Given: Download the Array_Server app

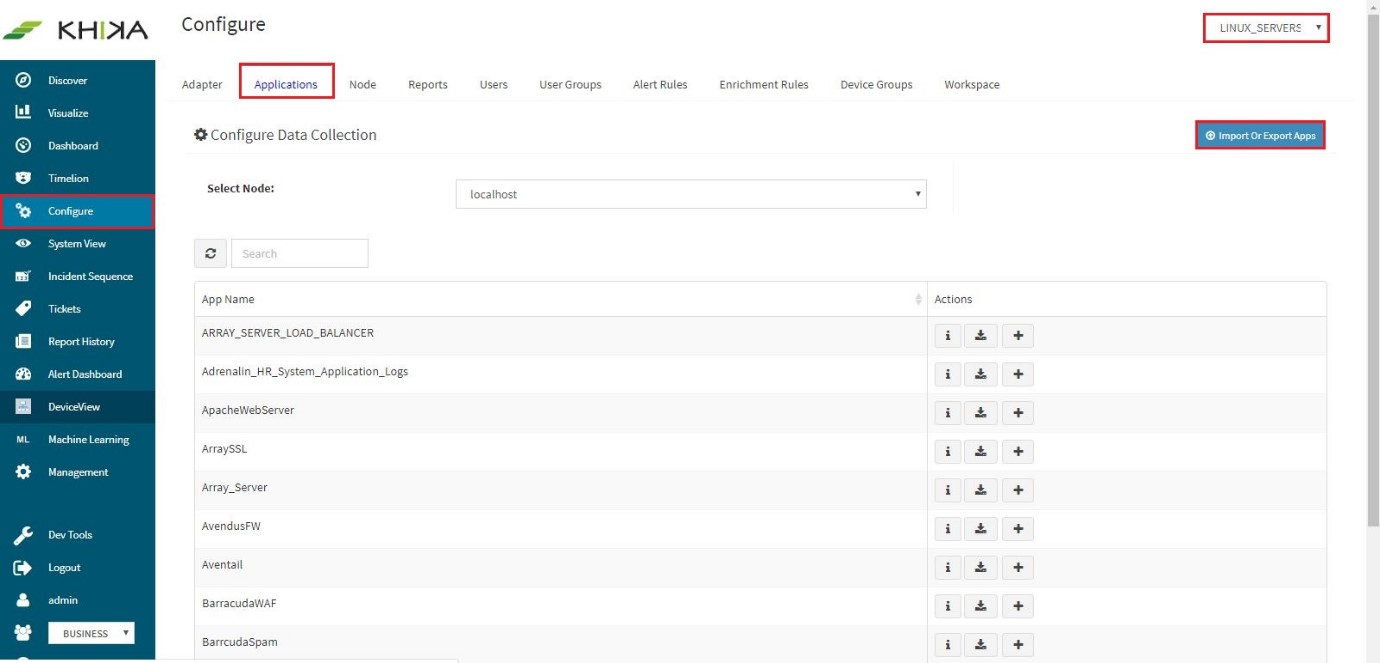Looking at the screenshot, I should click(981, 490).
